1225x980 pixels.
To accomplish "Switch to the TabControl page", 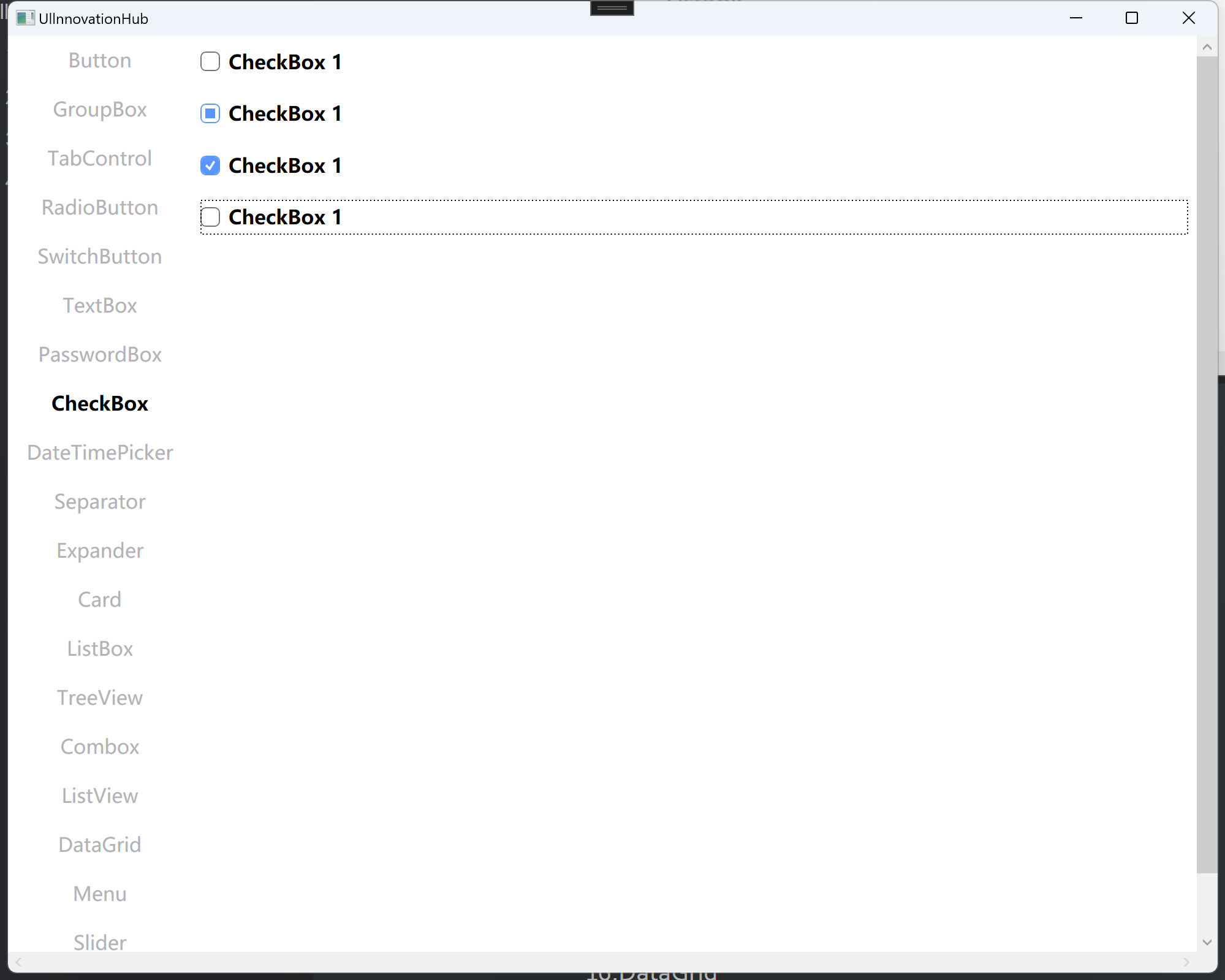I will [100, 159].
